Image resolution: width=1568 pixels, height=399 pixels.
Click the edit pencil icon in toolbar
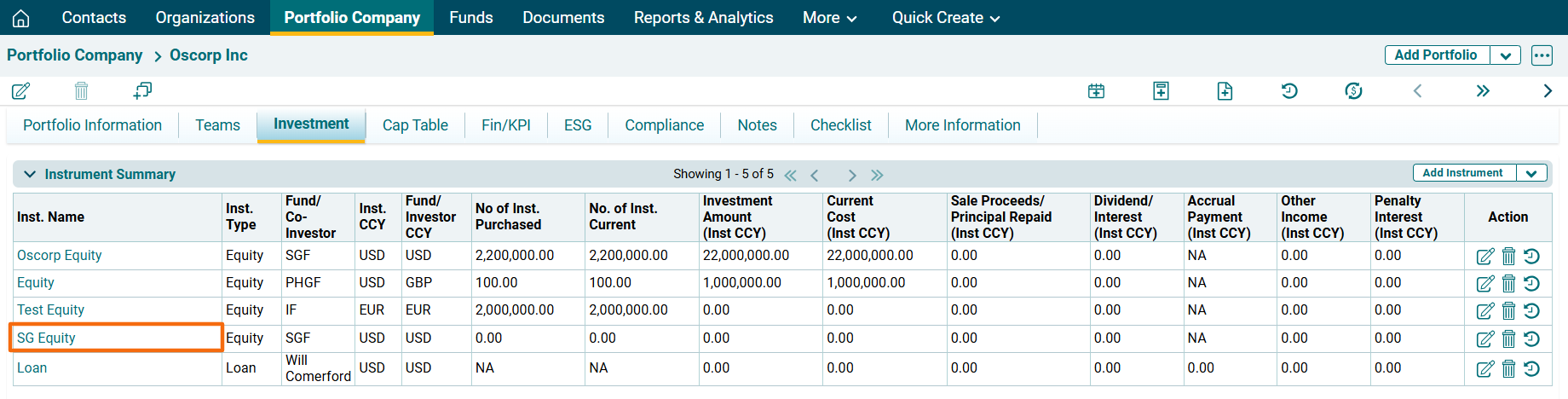point(21,90)
